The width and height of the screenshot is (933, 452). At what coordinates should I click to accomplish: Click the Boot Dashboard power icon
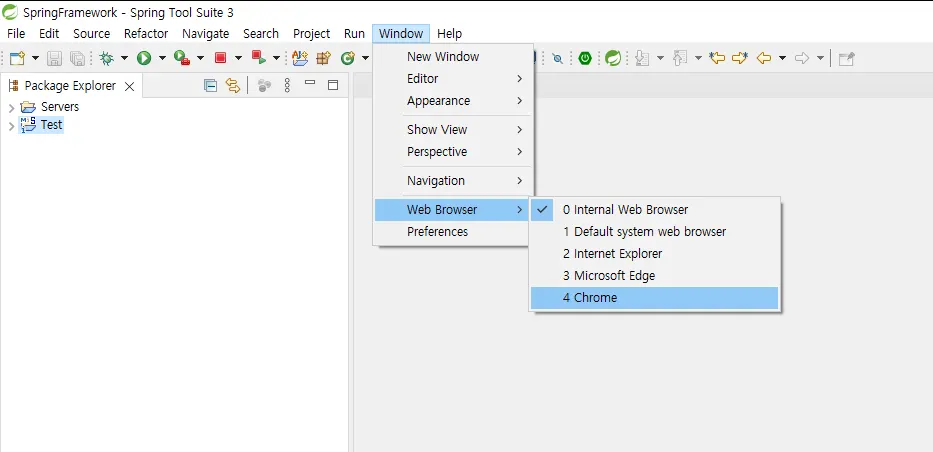(585, 58)
